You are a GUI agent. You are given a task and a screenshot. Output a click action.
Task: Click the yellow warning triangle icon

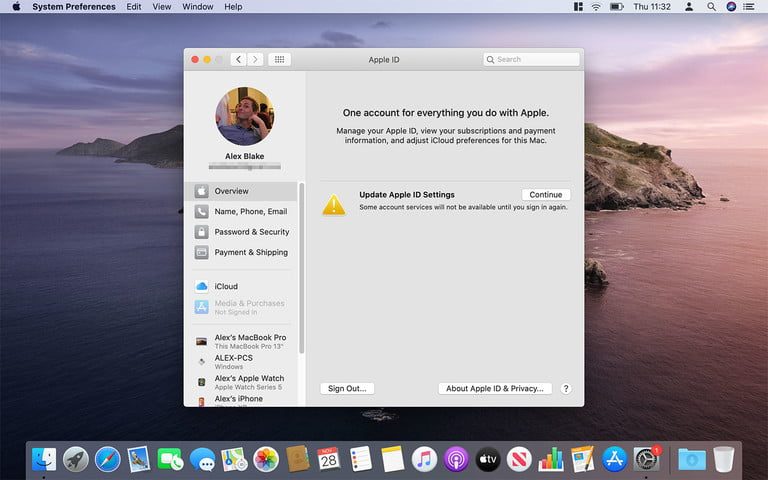(x=334, y=205)
